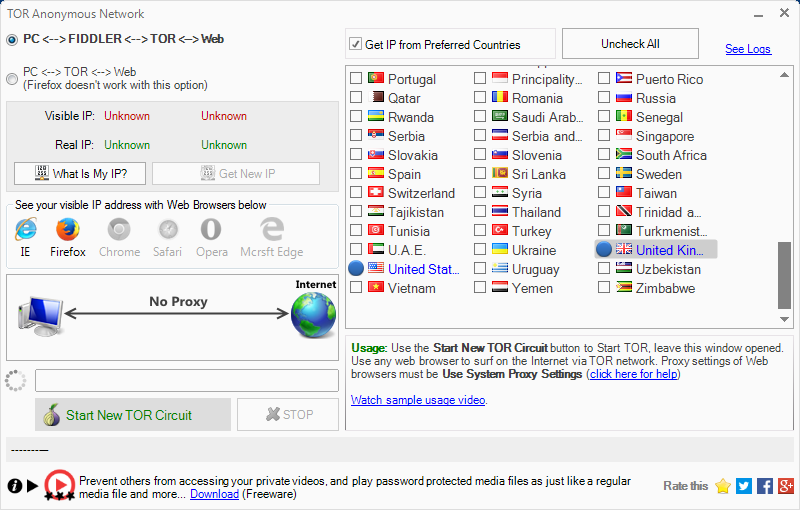This screenshot has width=800, height=510.
Task: Check the Taiwan checkbox
Action: 604,193
